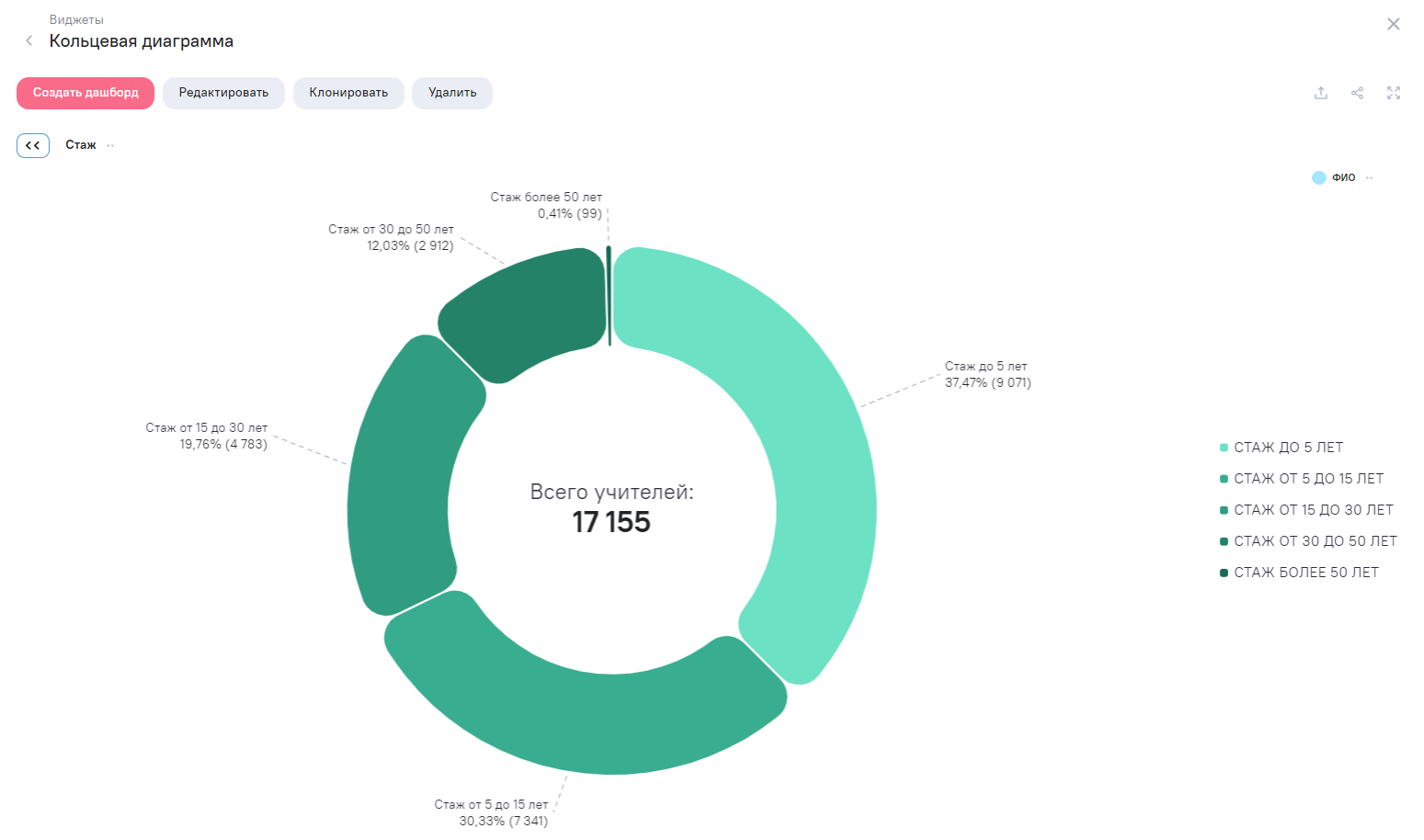Click the export upload icon
This screenshot has height=840, width=1424.
tap(1320, 93)
